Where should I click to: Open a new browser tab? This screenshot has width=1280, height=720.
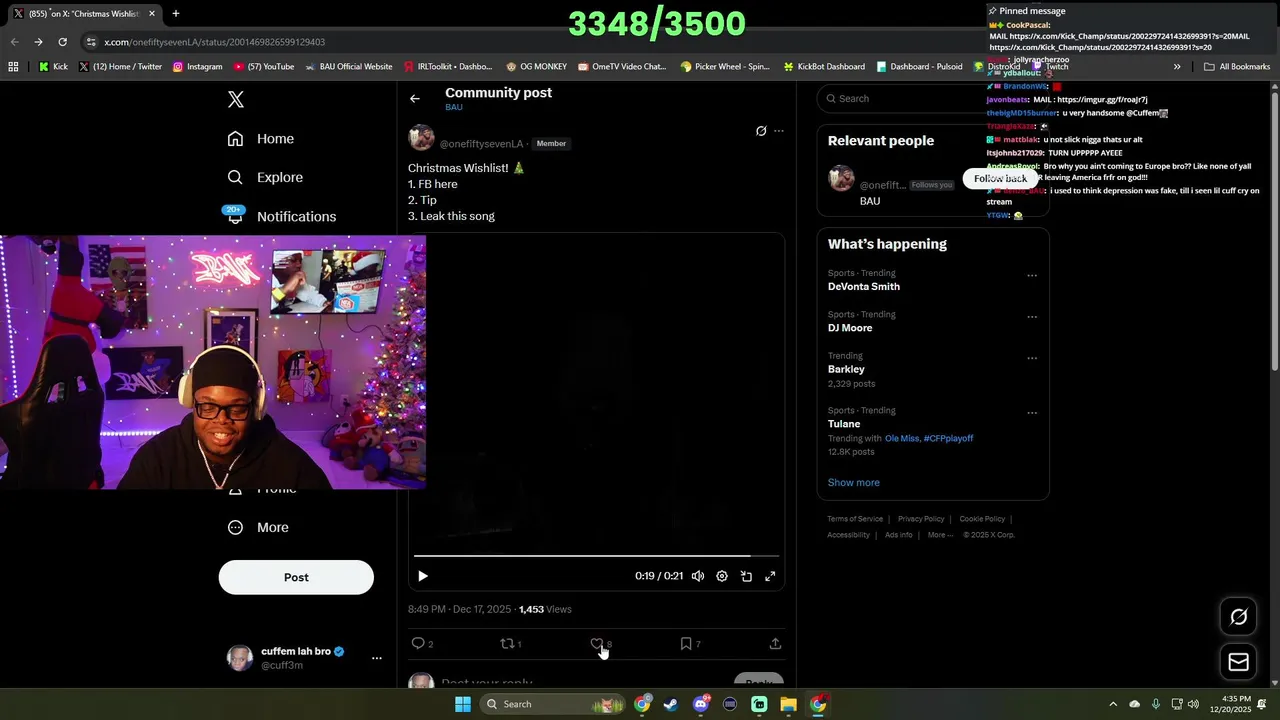click(x=176, y=14)
